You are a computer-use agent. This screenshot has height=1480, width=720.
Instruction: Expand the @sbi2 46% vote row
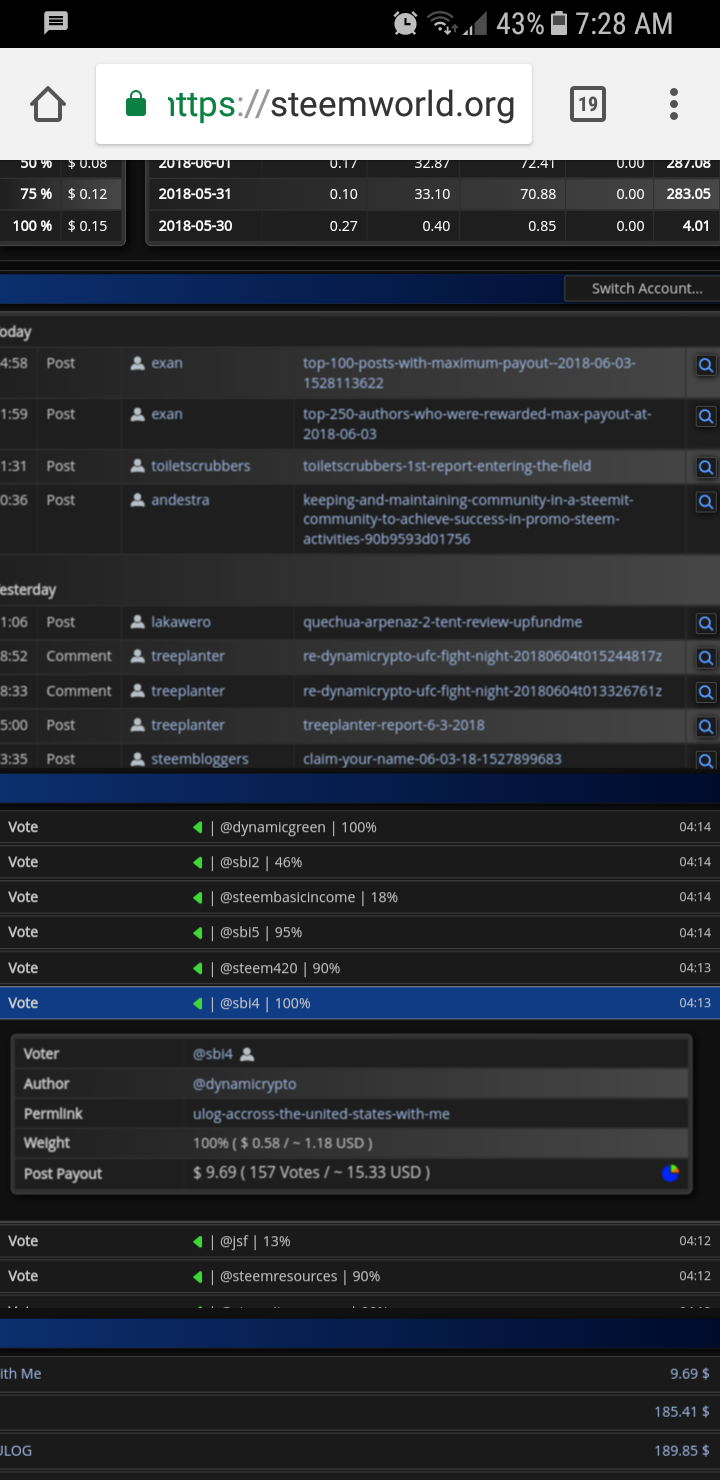360,862
